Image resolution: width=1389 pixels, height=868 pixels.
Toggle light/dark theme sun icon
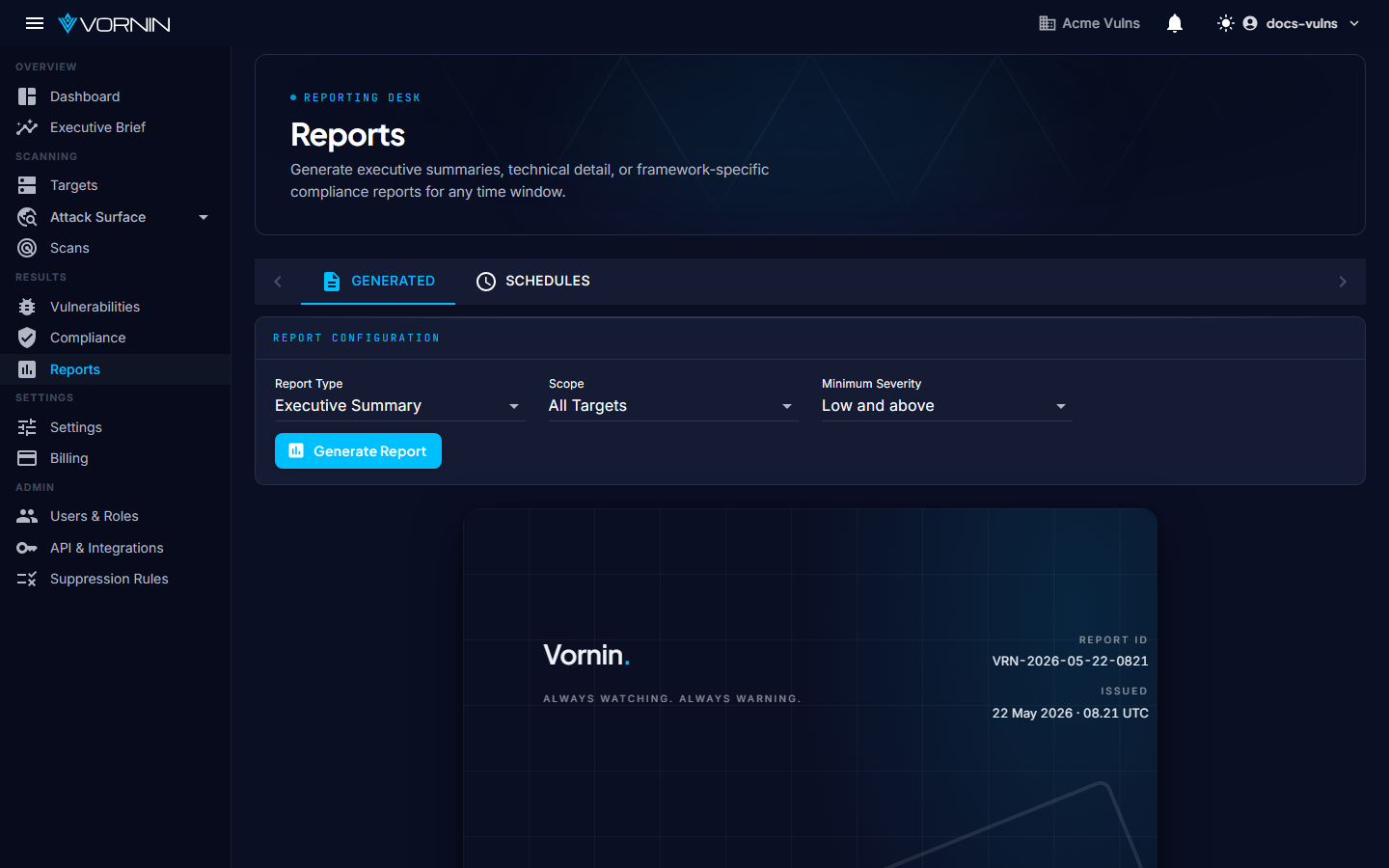(1226, 23)
